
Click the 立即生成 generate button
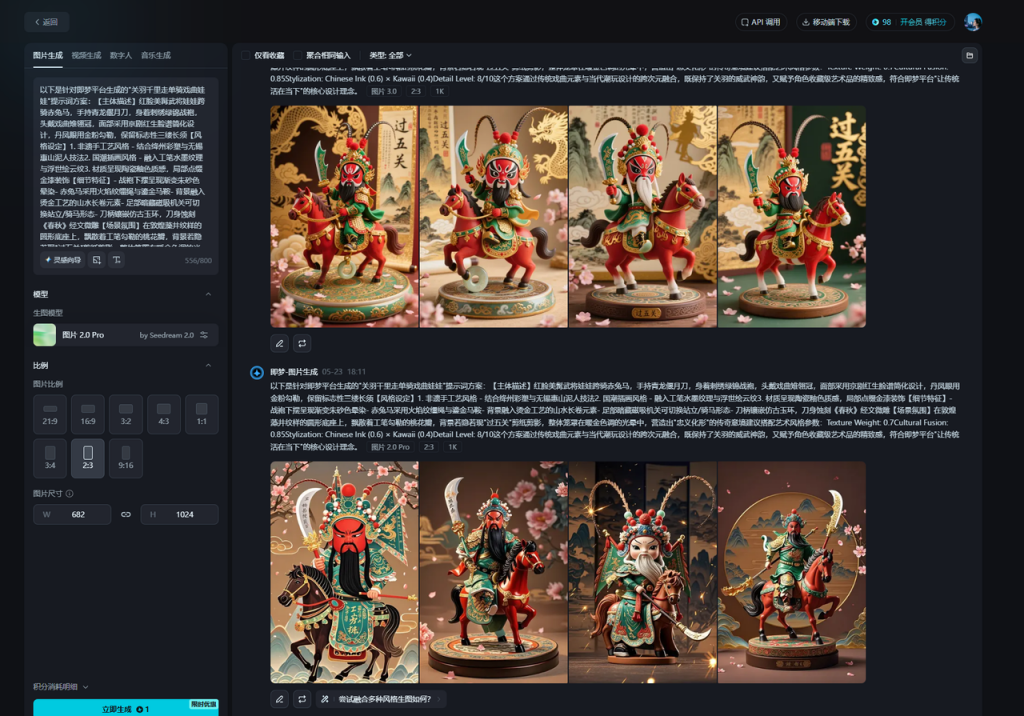pos(125,708)
